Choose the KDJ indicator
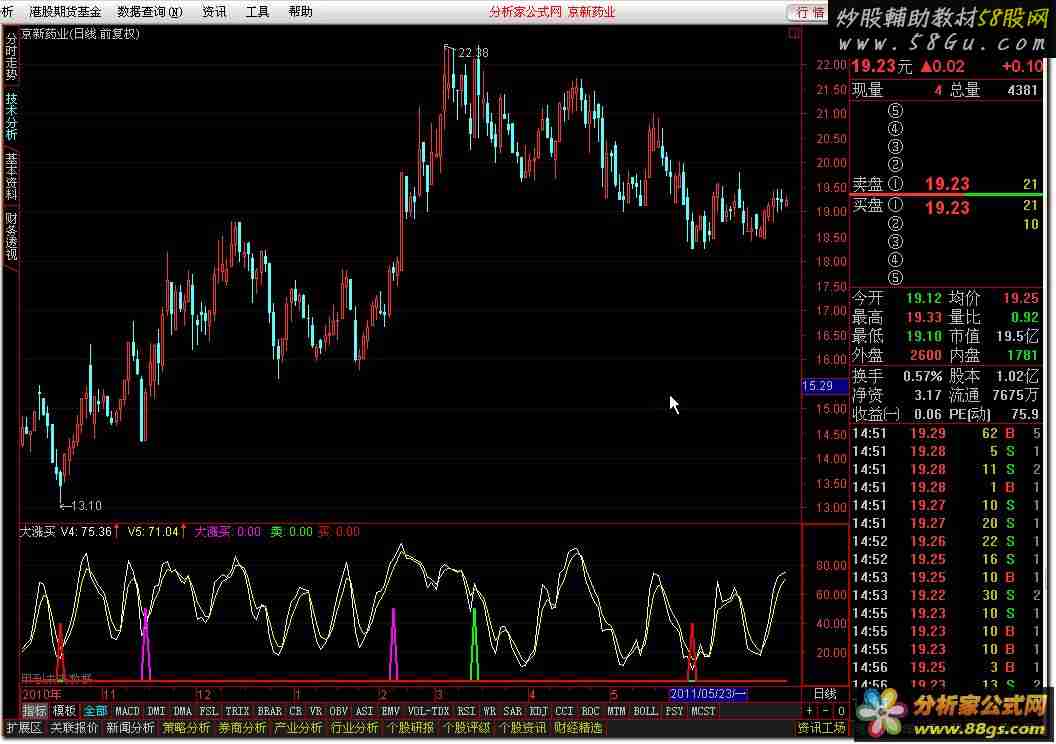The width and height of the screenshot is (1056, 744). pyautogui.click(x=539, y=710)
